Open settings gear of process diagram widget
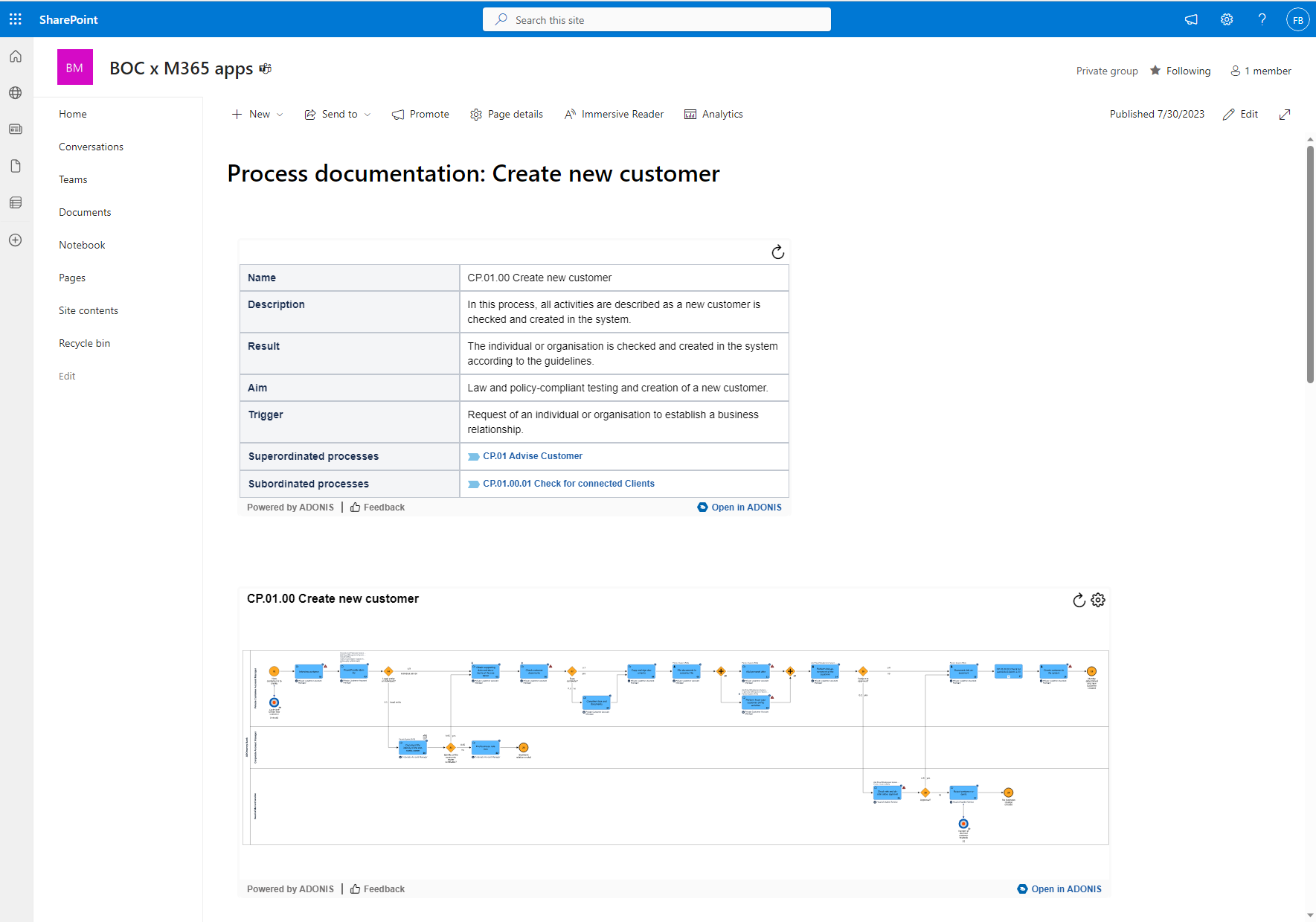The width and height of the screenshot is (1316, 922). 1098,600
